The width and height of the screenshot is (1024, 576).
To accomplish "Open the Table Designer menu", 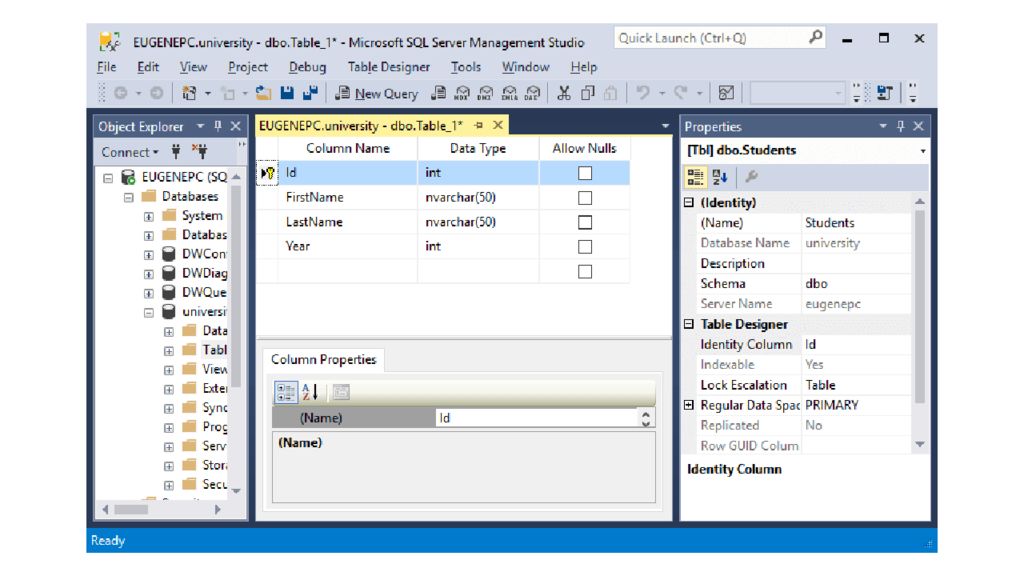I will 389,67.
